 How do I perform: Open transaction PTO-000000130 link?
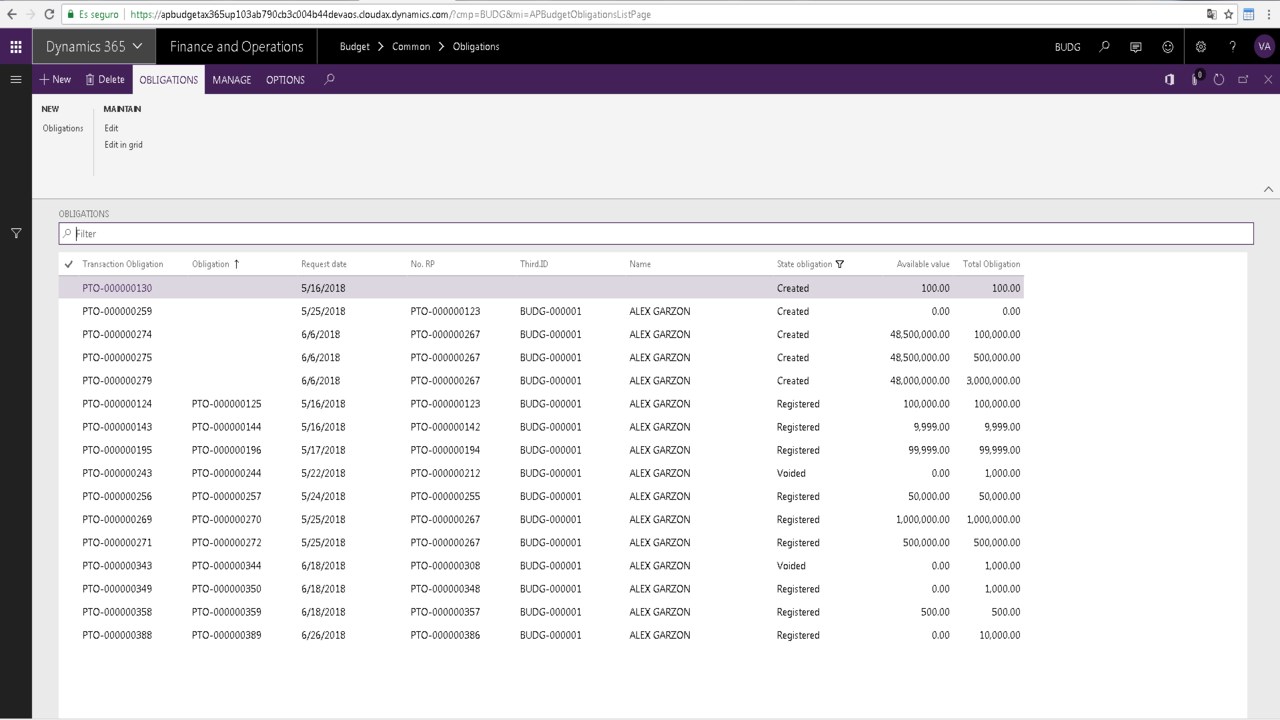117,288
